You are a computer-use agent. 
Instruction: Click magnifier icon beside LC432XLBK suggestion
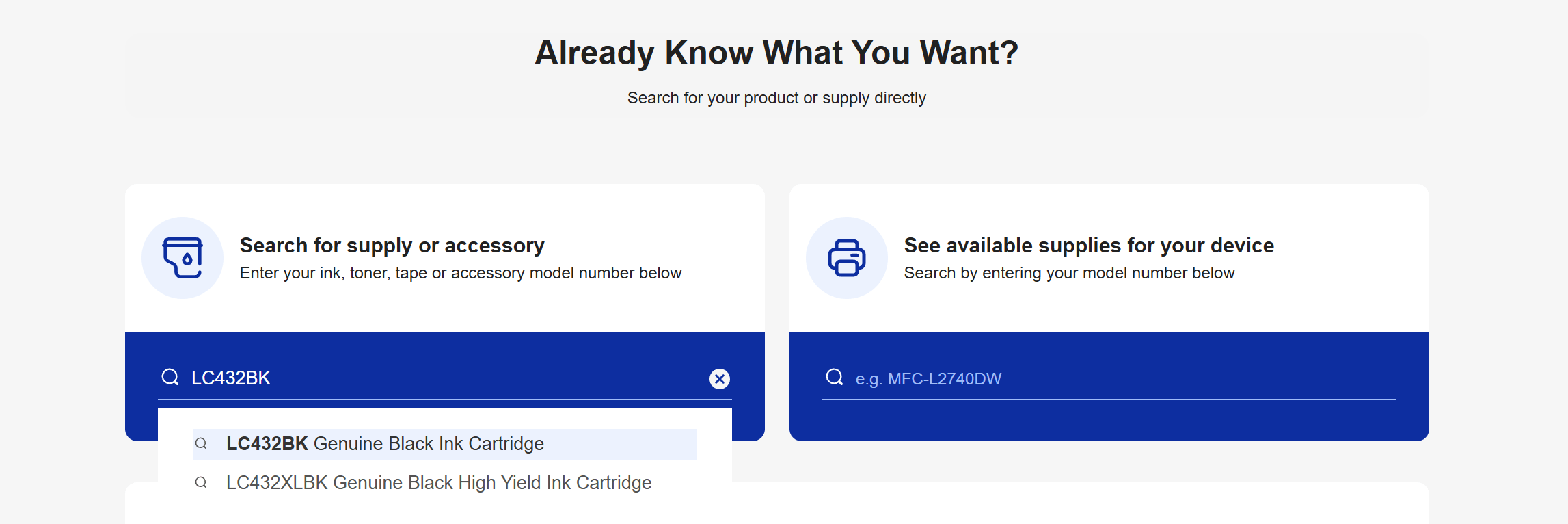pyautogui.click(x=201, y=483)
